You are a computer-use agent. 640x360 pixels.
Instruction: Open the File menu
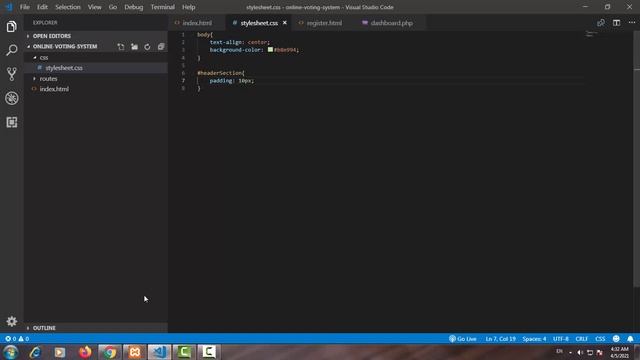click(x=25, y=7)
